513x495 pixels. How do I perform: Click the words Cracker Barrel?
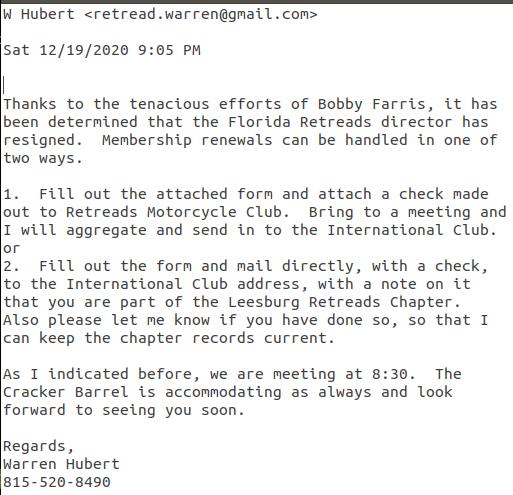[x=66, y=392]
